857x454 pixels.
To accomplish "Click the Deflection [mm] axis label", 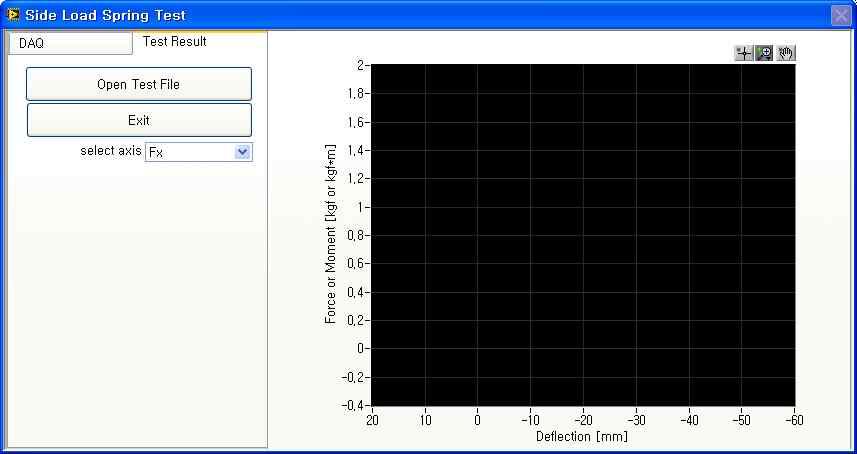I will [x=582, y=437].
